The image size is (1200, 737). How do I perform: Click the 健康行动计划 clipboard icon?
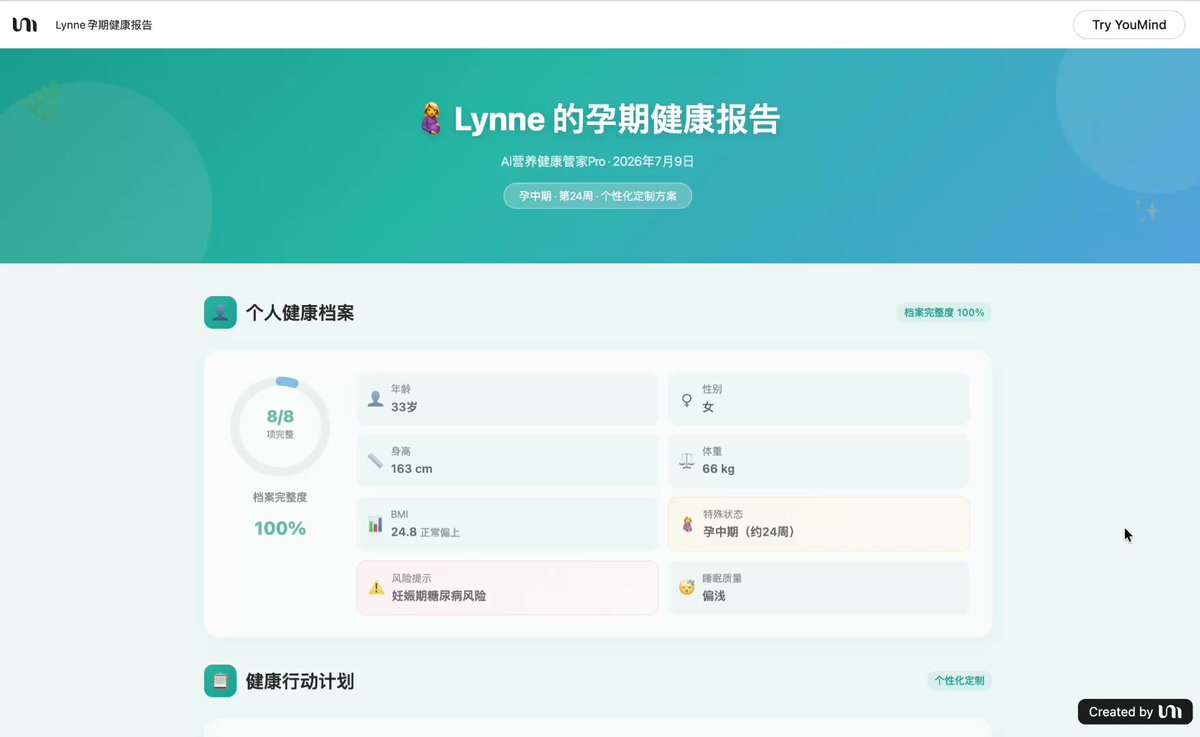220,681
